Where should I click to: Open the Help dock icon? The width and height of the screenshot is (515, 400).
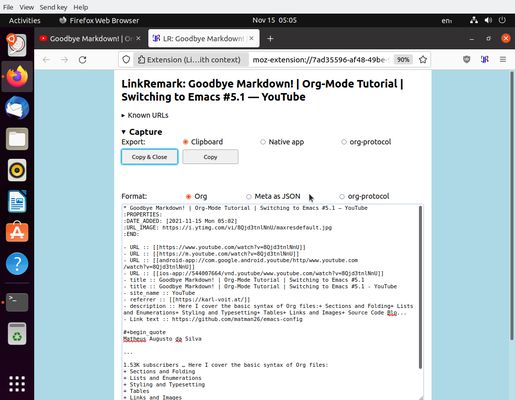[x=17, y=264]
